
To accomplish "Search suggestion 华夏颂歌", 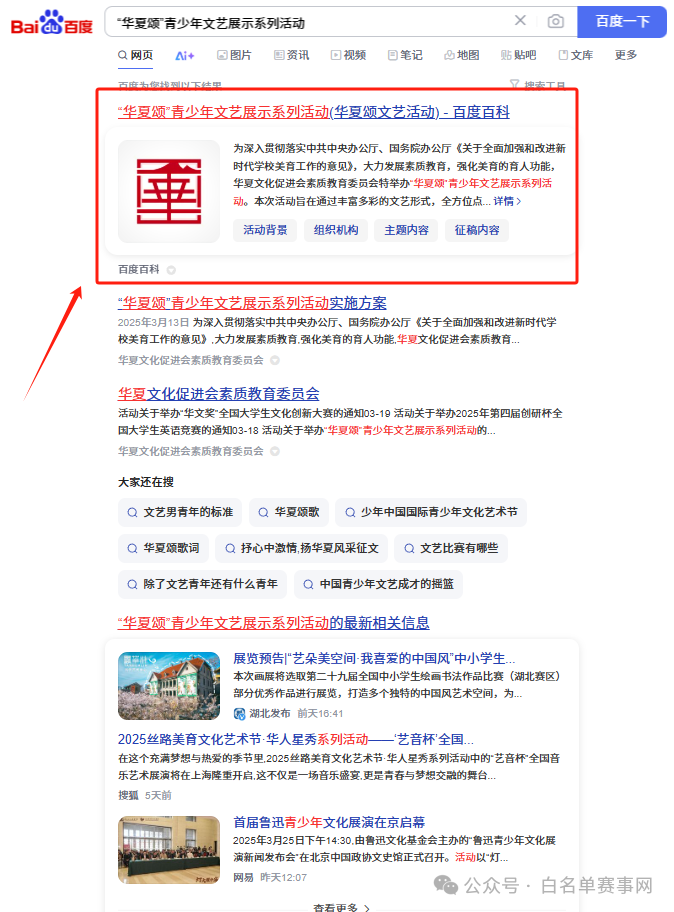I will pyautogui.click(x=289, y=512).
